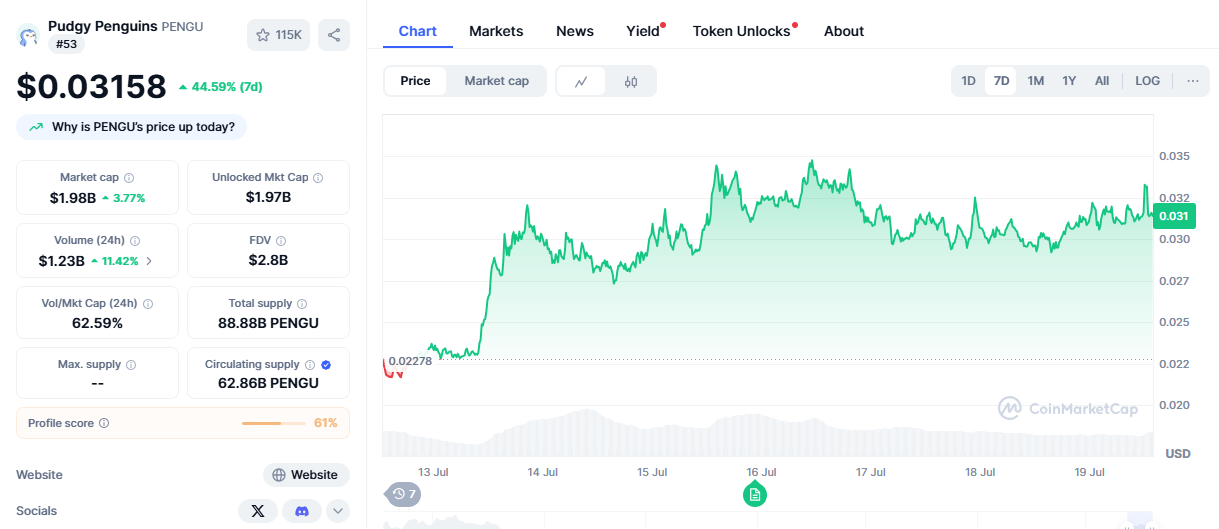Open the share icon button
This screenshot has height=529, width=1219.
(334, 35)
